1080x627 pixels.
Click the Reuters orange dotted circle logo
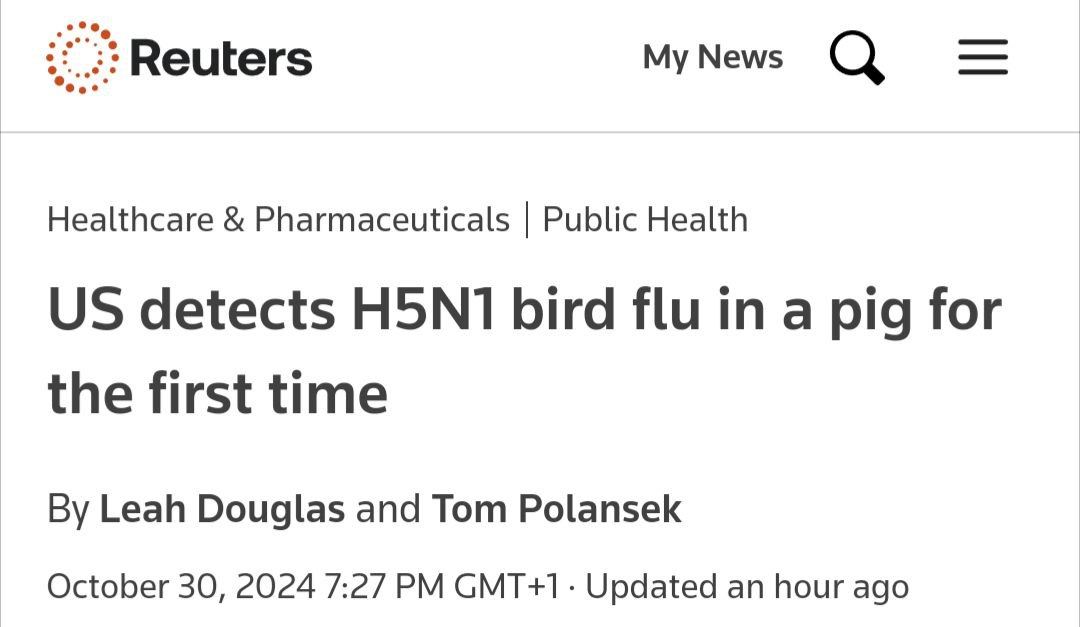pos(82,58)
